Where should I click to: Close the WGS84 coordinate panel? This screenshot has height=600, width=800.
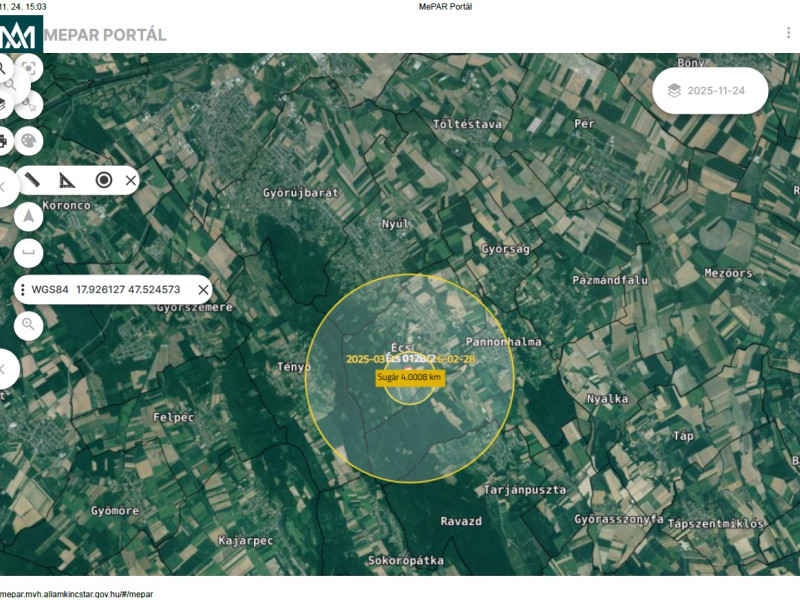pos(203,290)
